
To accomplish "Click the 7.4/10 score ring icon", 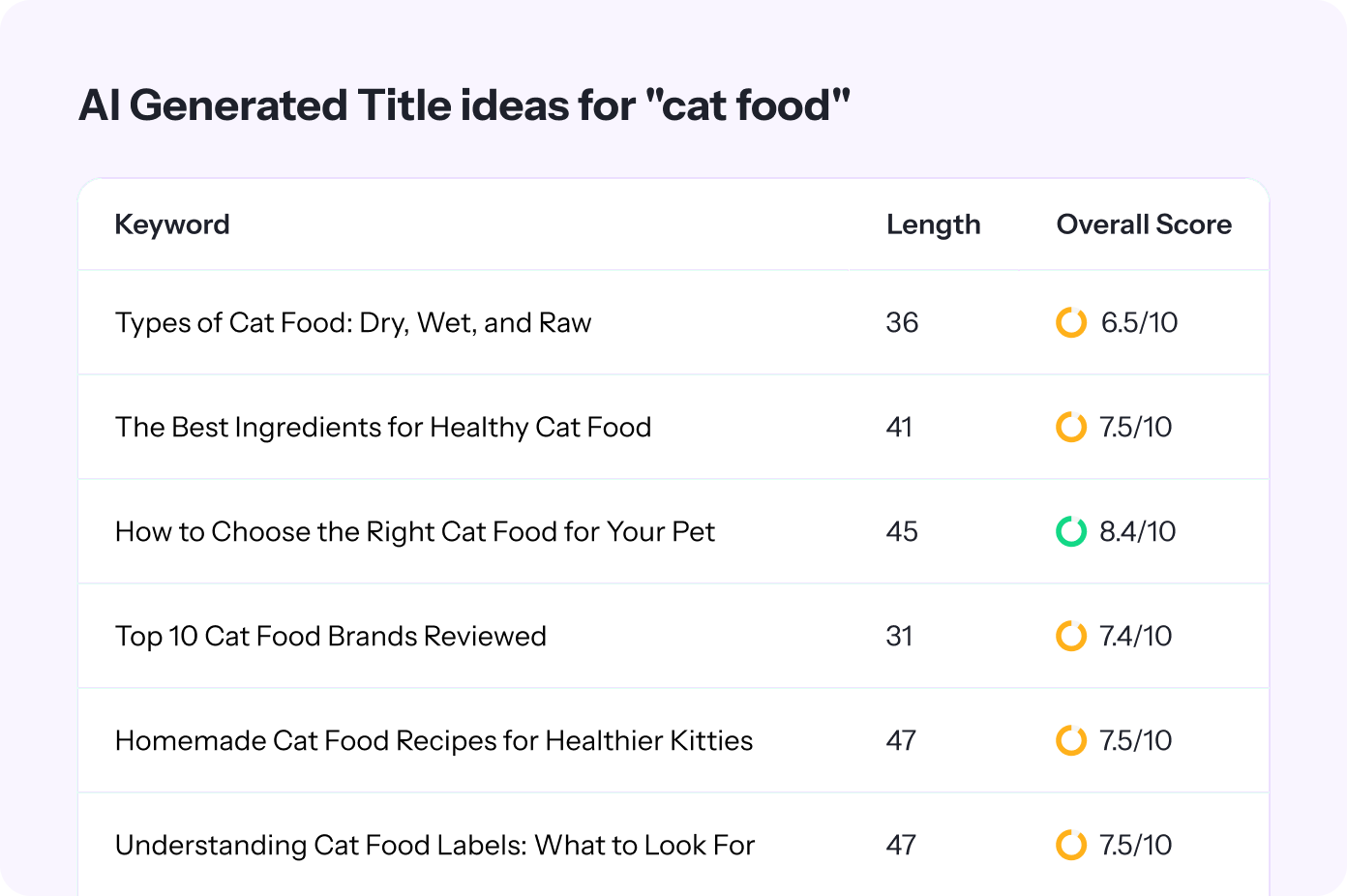I will click(1071, 636).
